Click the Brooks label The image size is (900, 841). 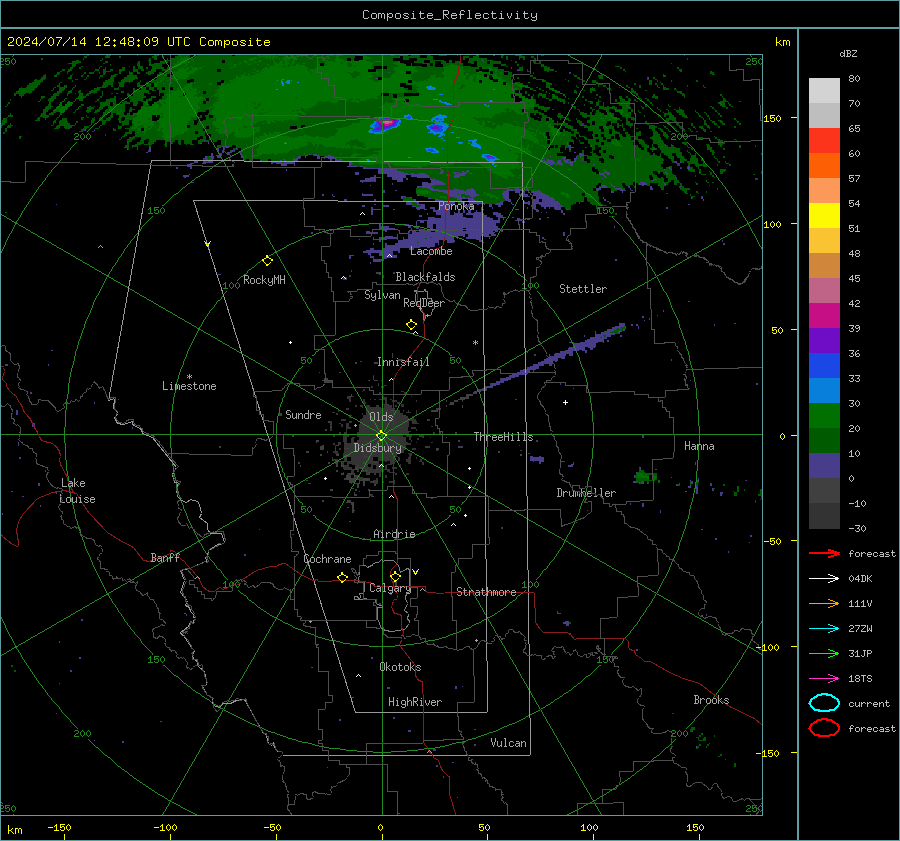point(711,700)
